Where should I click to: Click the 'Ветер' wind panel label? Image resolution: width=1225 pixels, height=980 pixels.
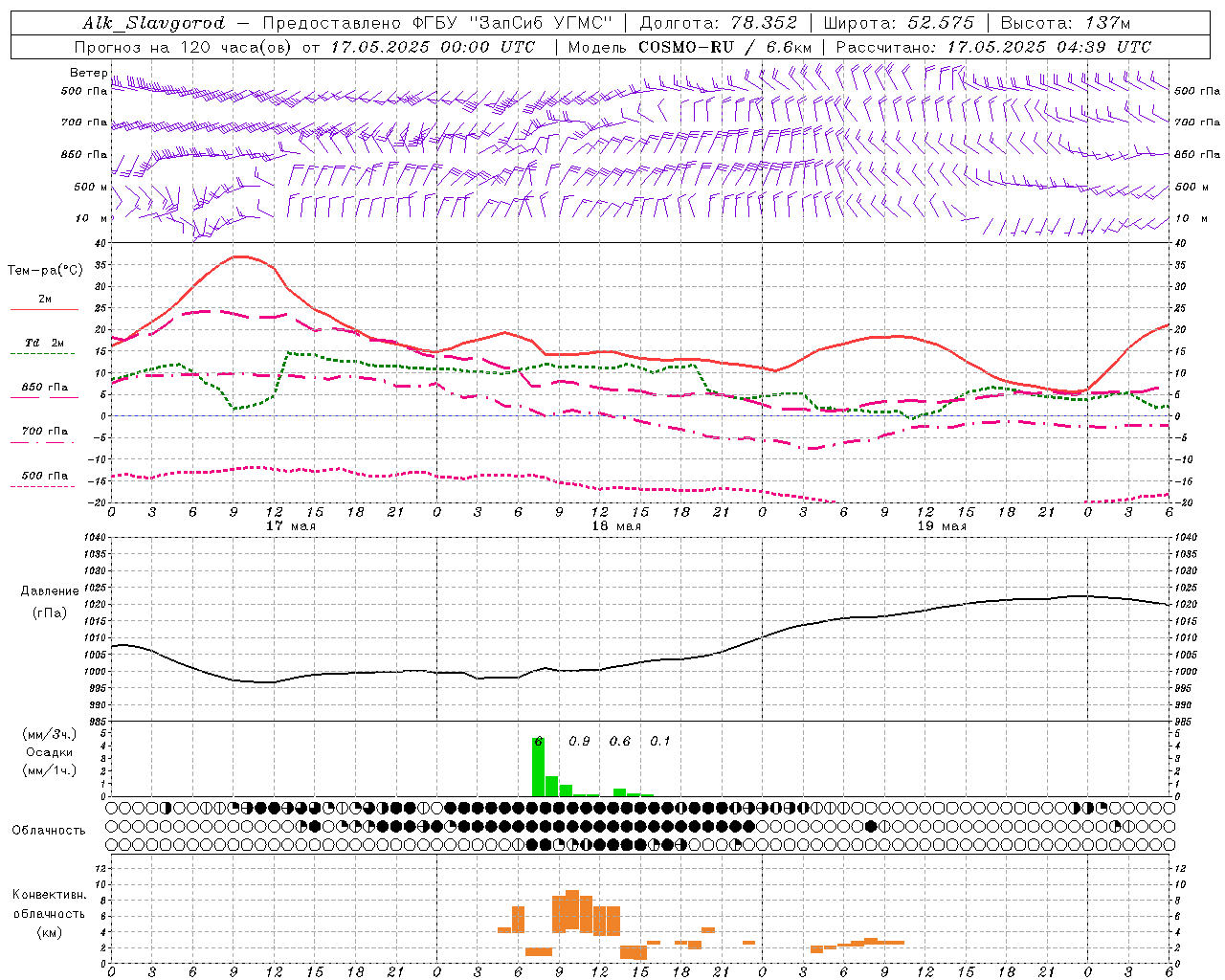pyautogui.click(x=88, y=73)
